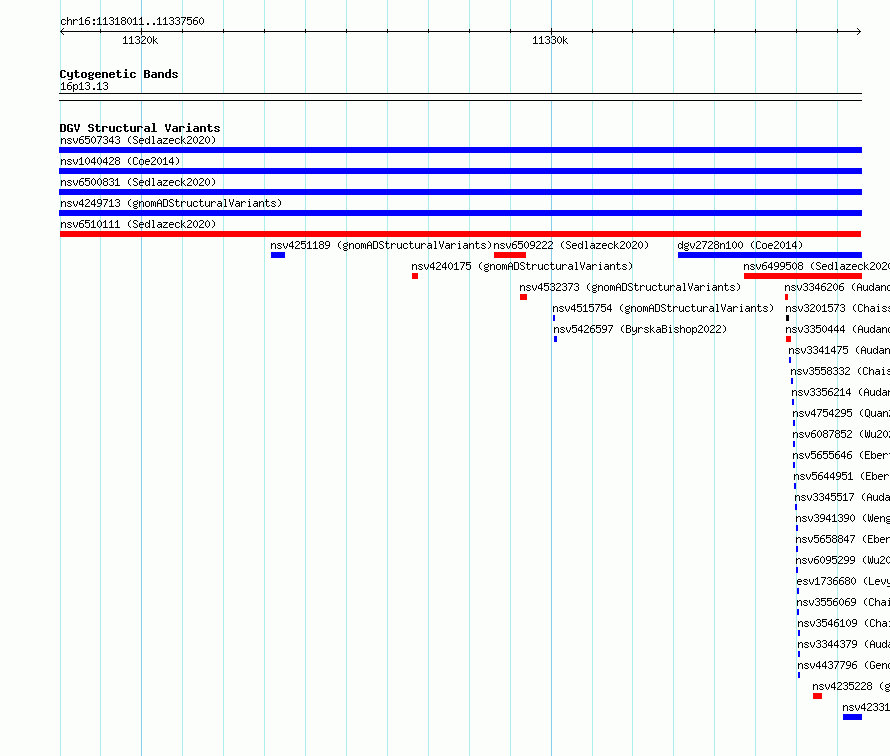
Task: Click the nsv6087852 variant label
Action: tap(841, 434)
